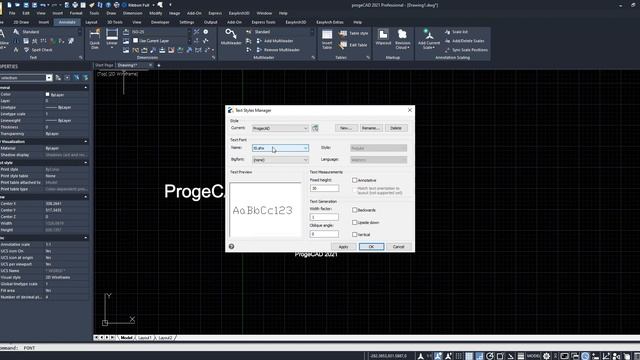Open the font Name dropdown
Image resolution: width=640 pixels, height=360 pixels.
(x=280, y=148)
